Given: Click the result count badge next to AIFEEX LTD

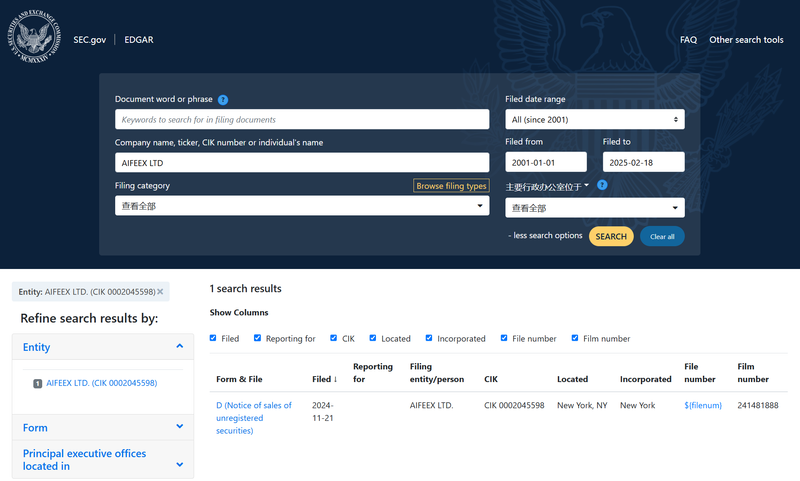Looking at the screenshot, I should pyautogui.click(x=37, y=383).
